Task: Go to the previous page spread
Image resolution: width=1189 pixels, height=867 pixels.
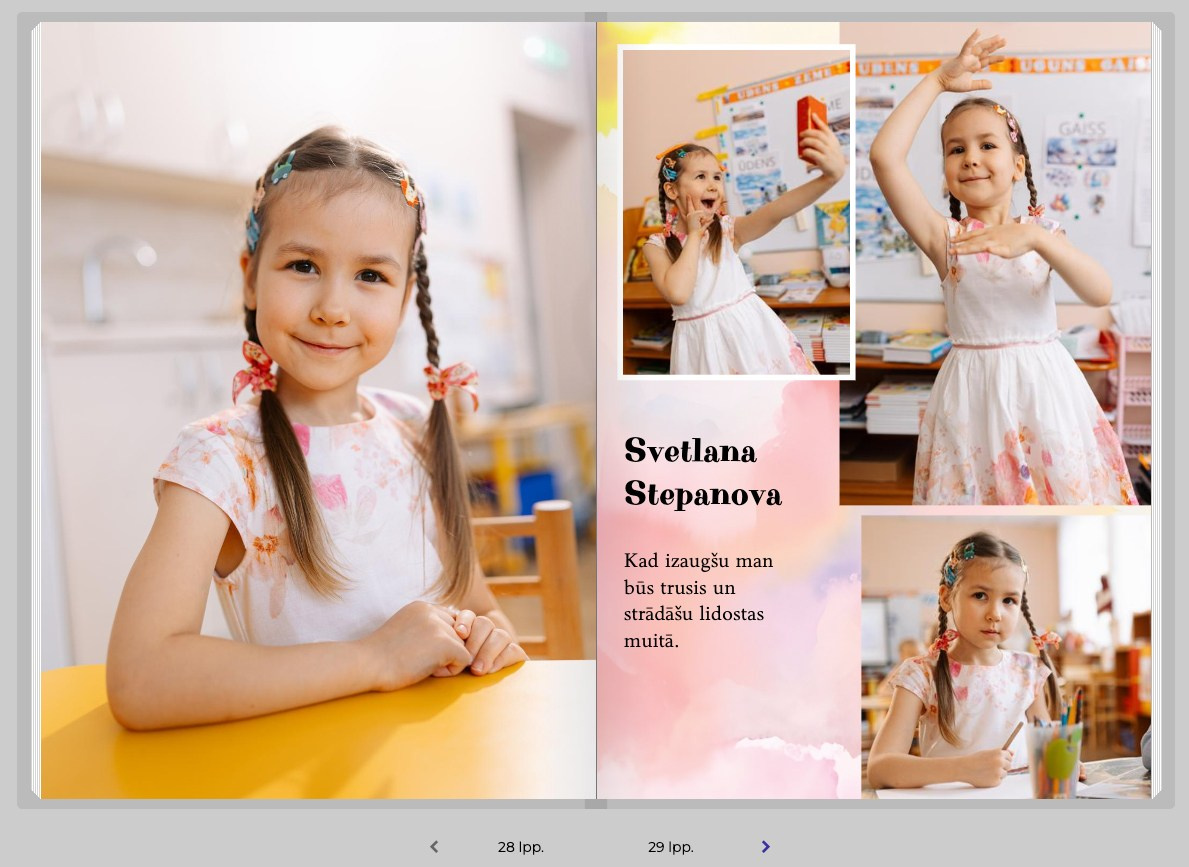Action: 434,847
